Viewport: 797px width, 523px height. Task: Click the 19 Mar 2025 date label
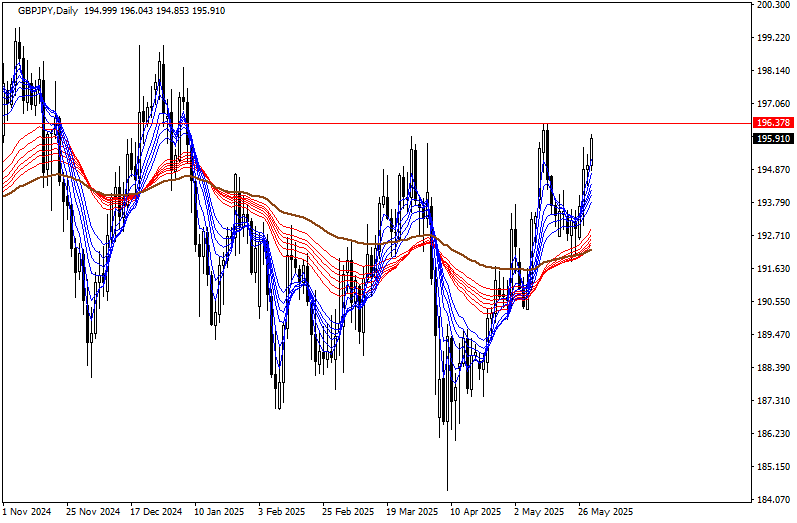pos(412,512)
